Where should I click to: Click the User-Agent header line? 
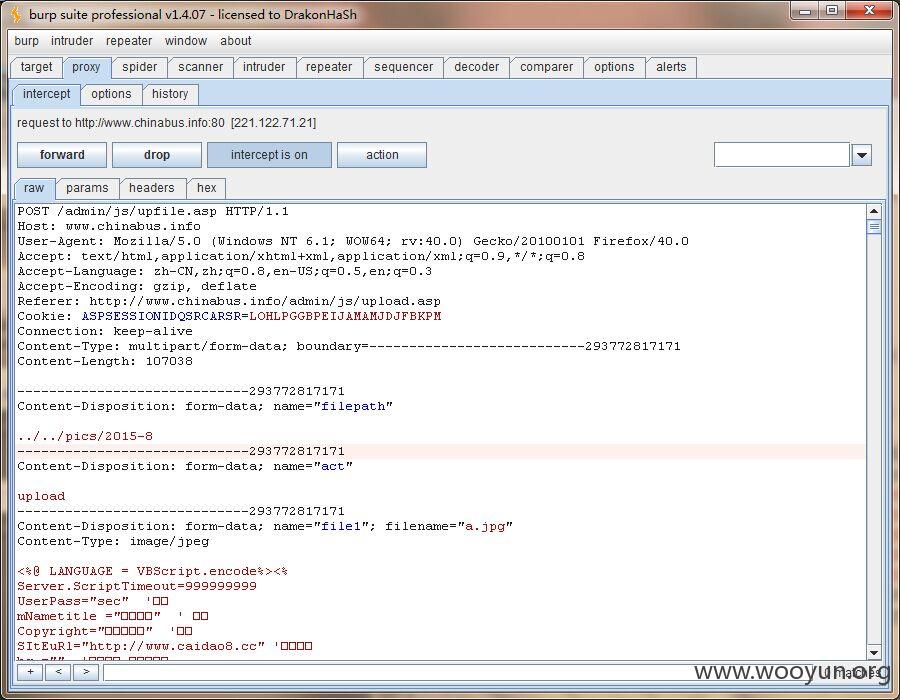353,241
